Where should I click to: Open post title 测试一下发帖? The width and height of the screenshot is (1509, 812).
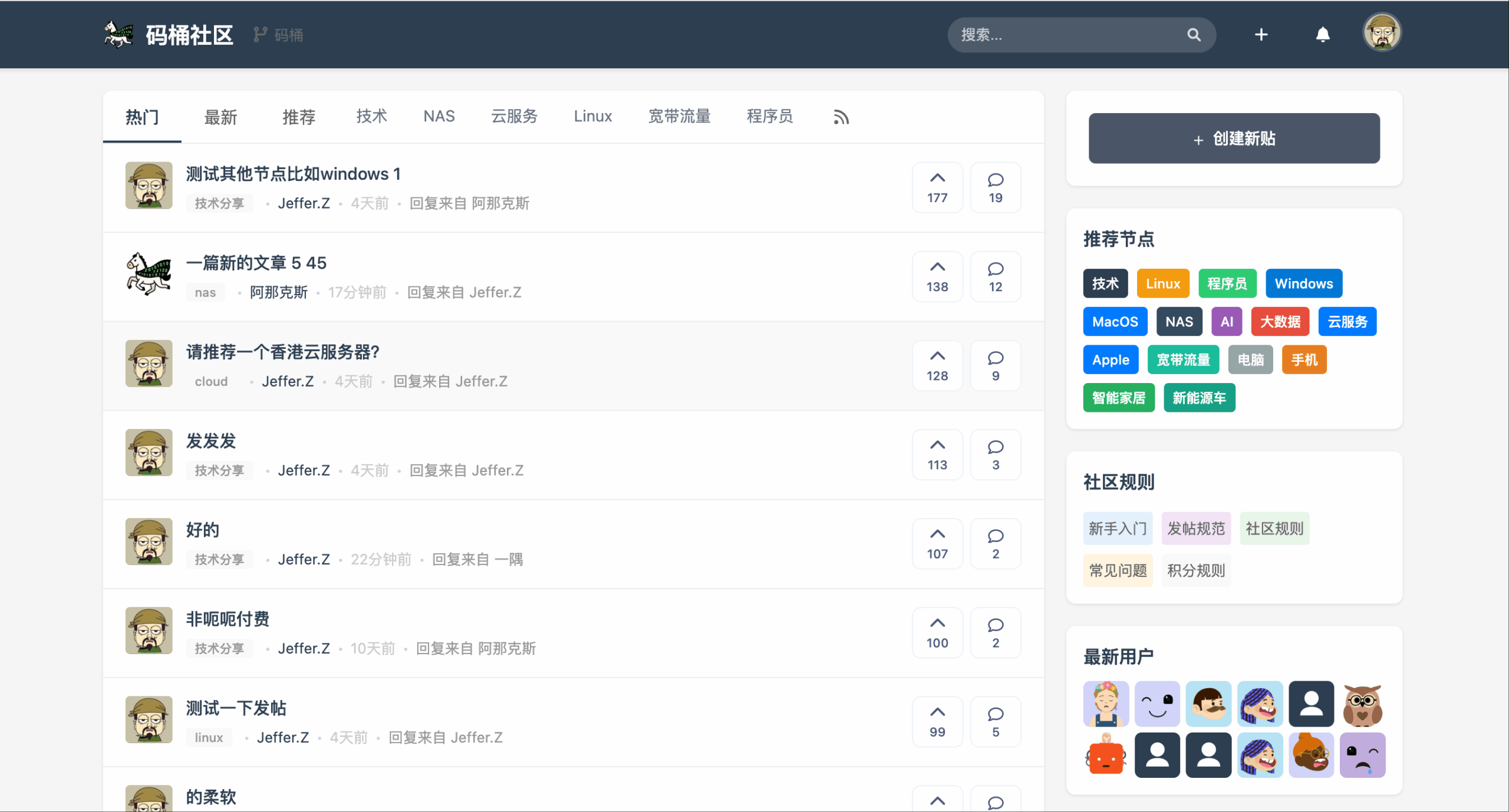(x=236, y=708)
